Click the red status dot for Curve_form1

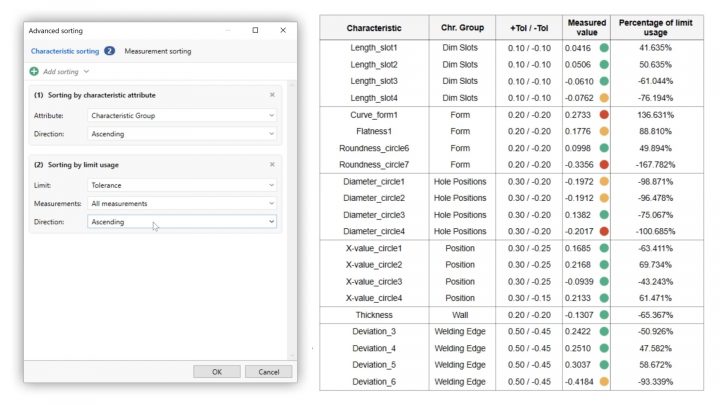(x=604, y=116)
